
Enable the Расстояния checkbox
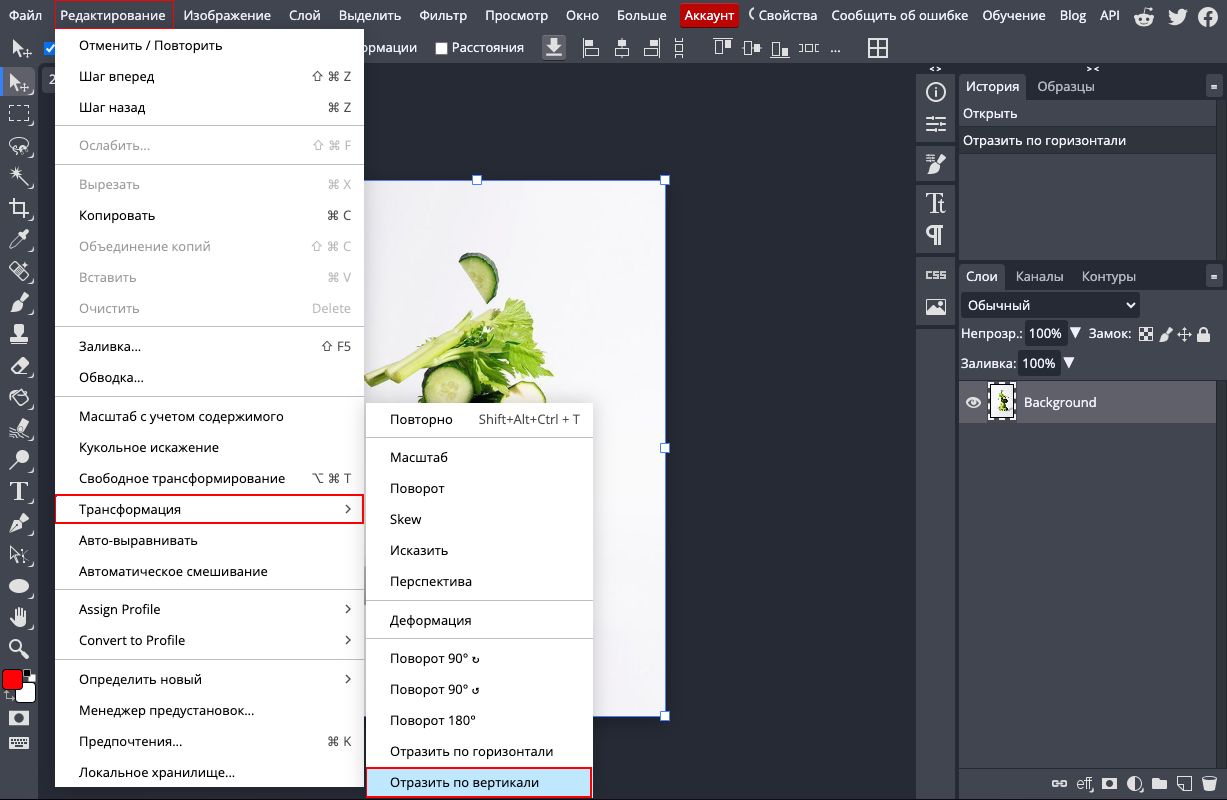(441, 48)
